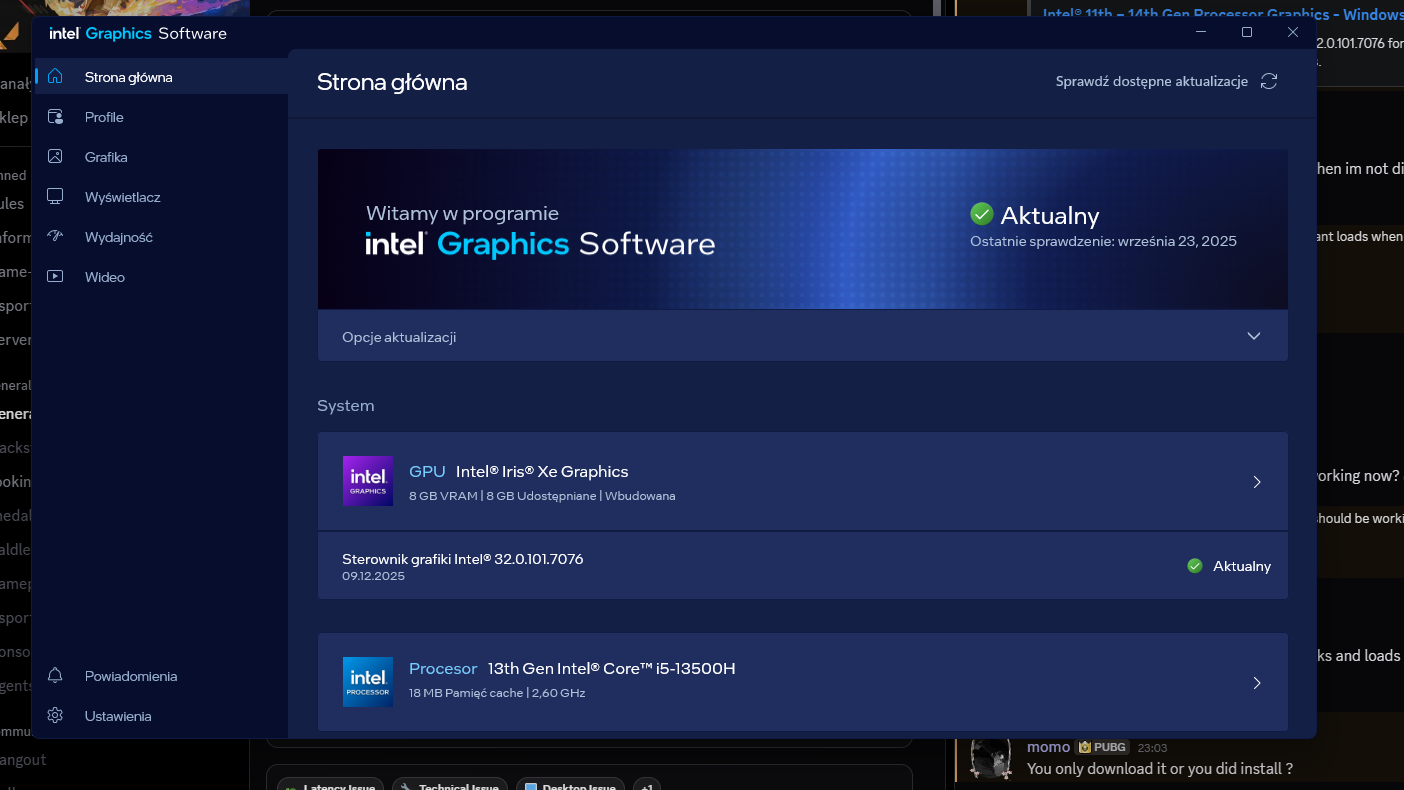Click the driver date 09.12.2025

coord(373,576)
